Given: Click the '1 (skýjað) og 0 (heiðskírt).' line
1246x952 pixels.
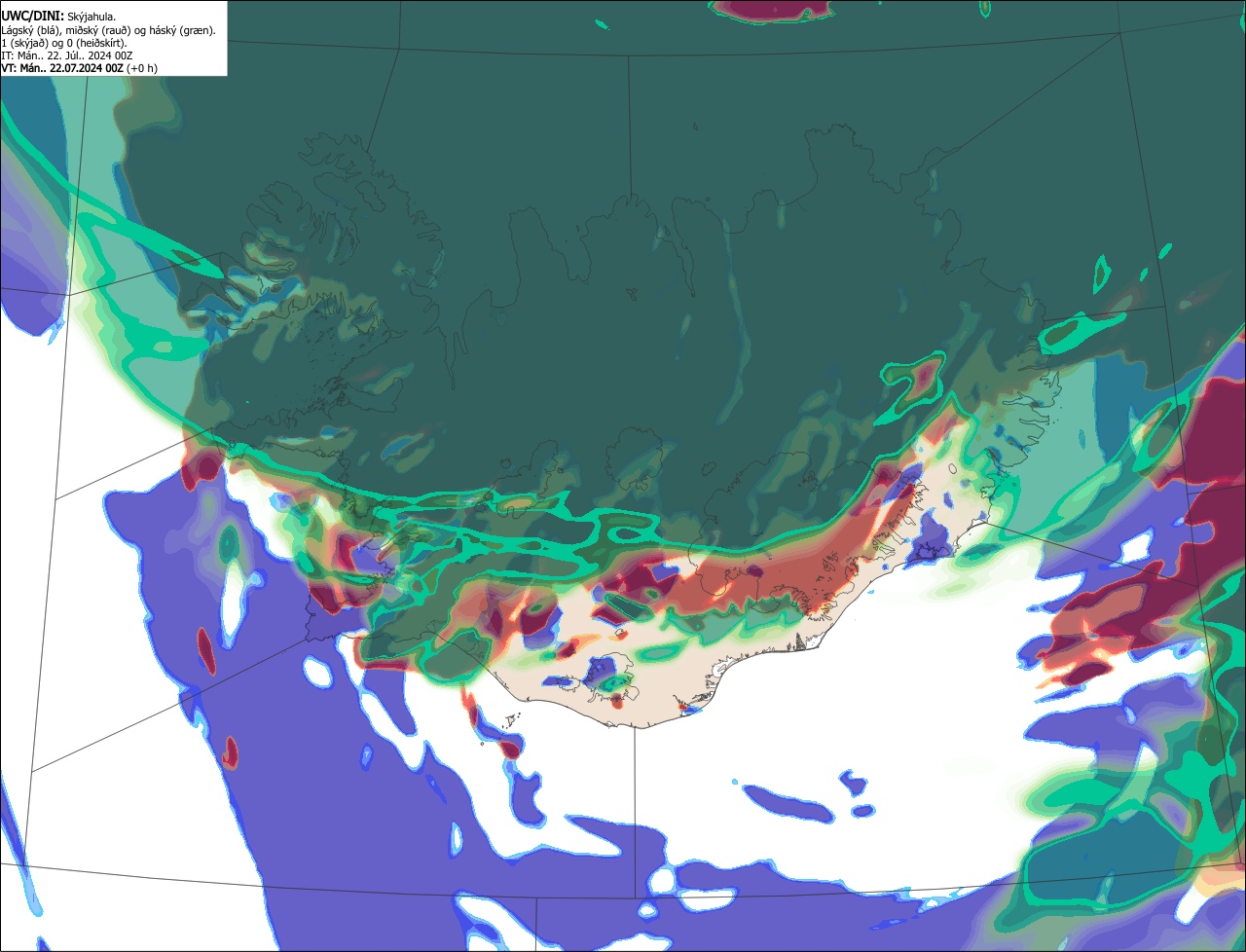Looking at the screenshot, I should tap(64, 43).
